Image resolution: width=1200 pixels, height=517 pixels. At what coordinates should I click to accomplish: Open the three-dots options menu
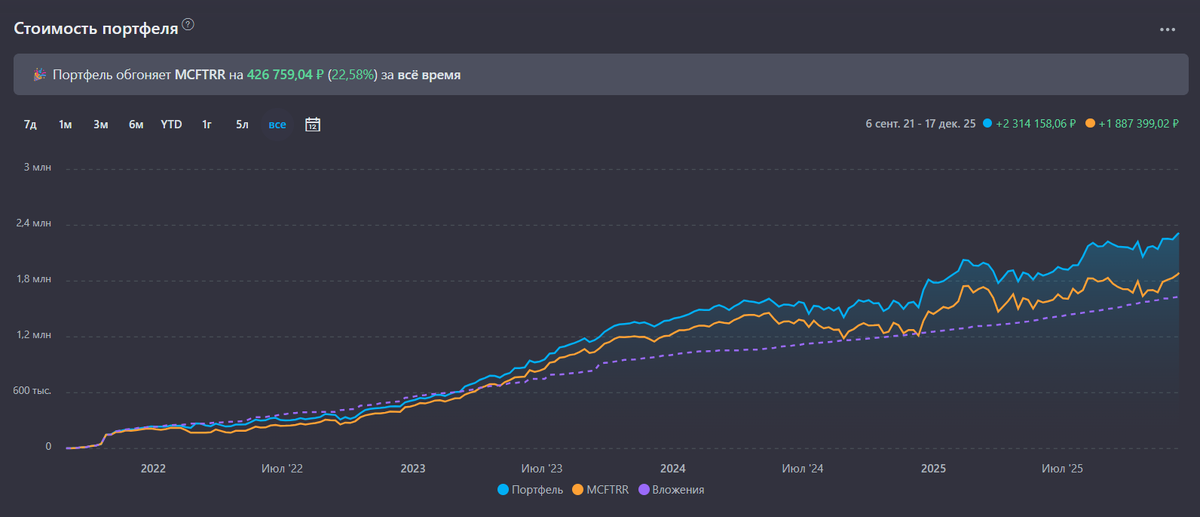[1167, 29]
